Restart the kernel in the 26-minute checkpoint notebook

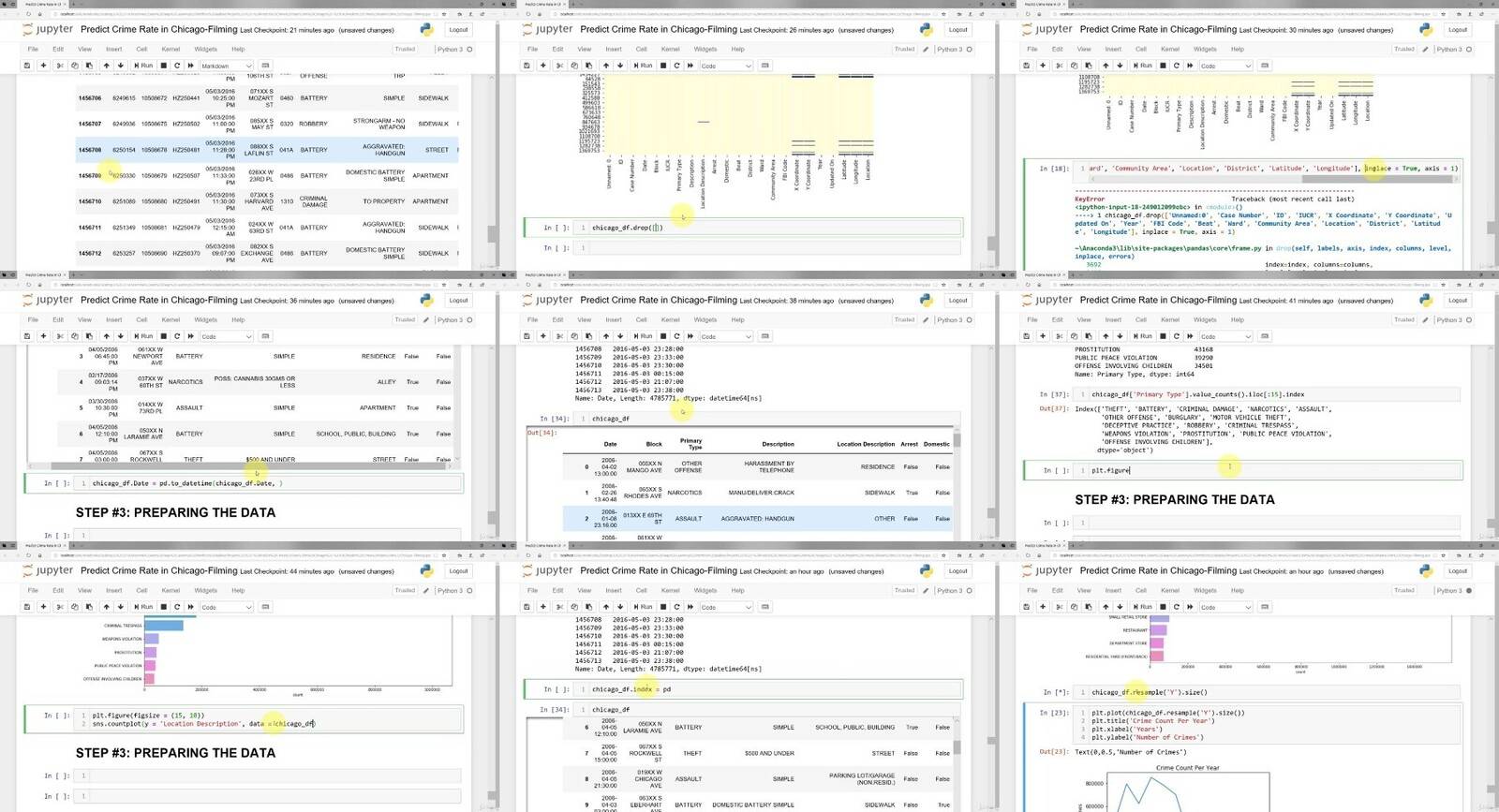click(676, 66)
